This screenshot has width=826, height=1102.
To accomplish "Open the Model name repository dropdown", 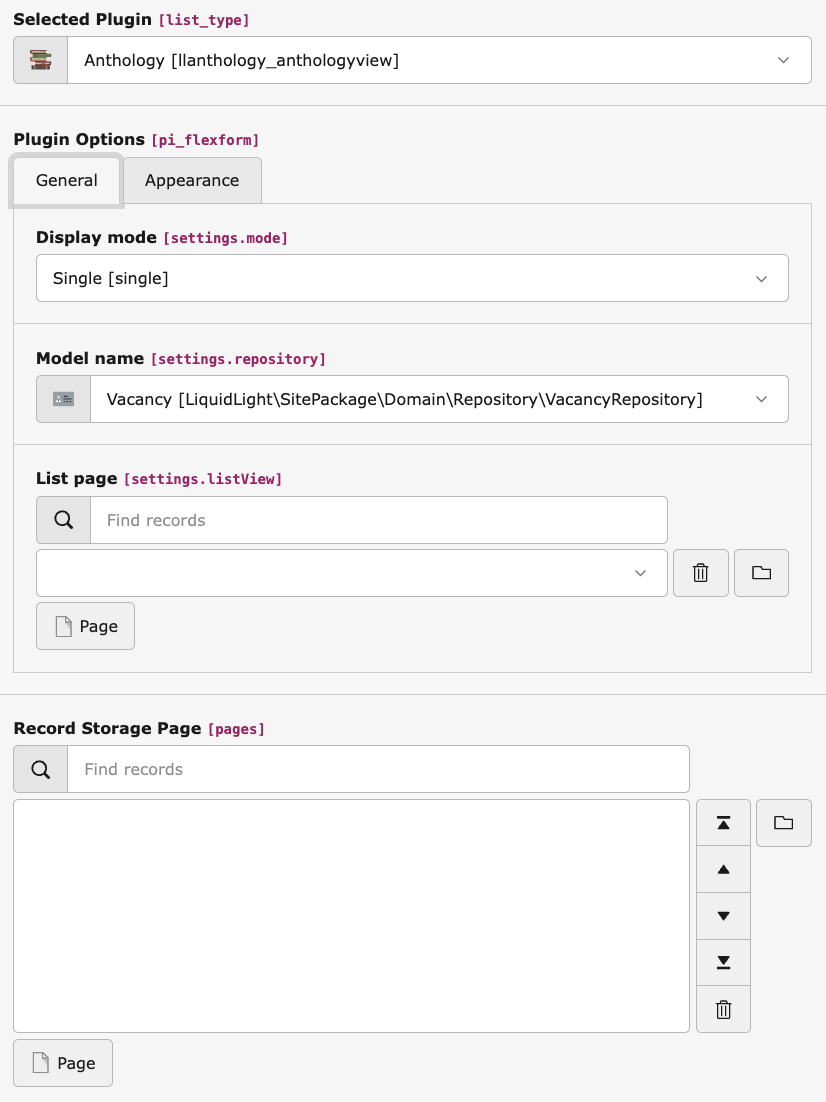I will (761, 398).
